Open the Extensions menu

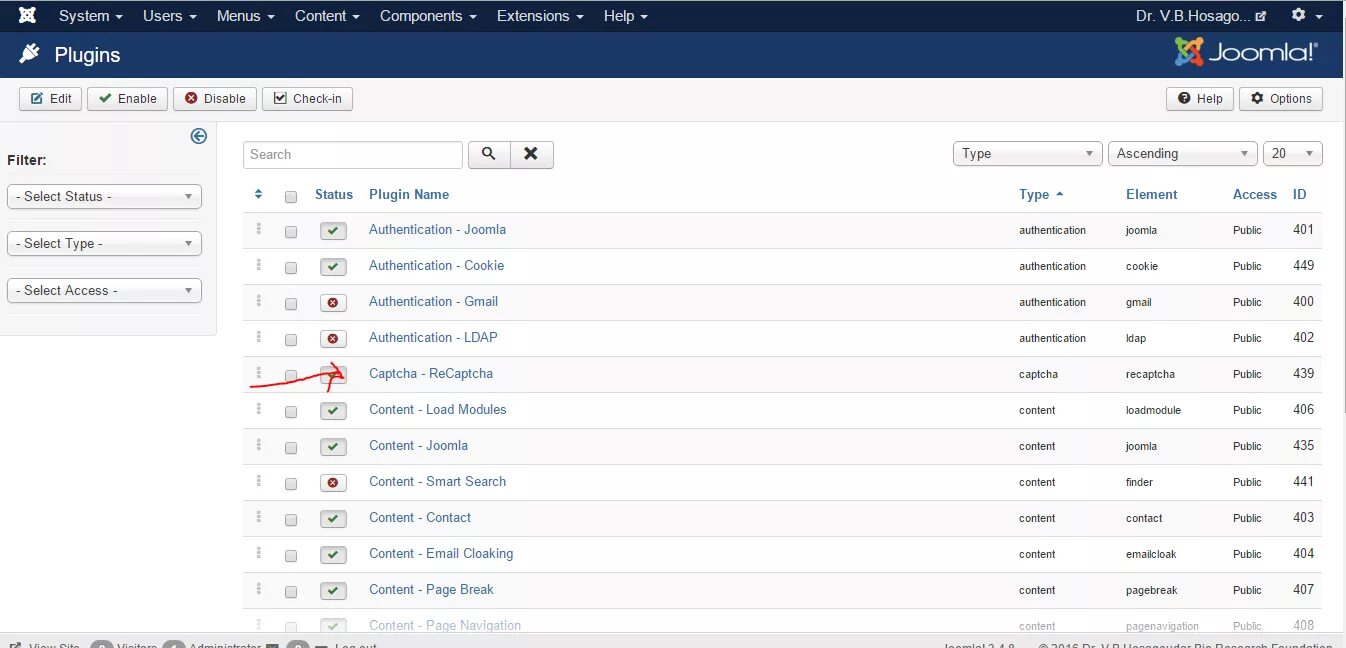(x=533, y=15)
